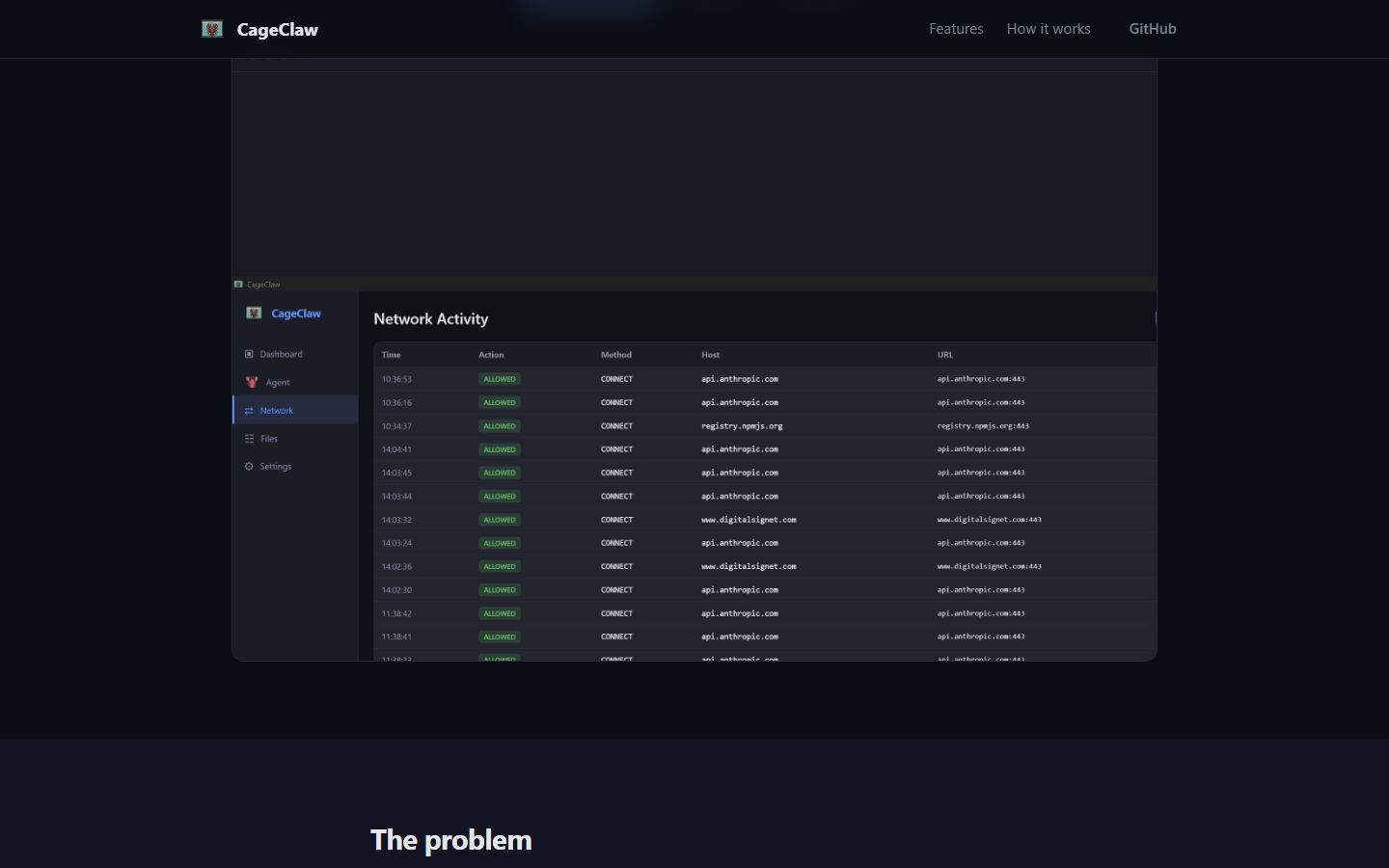Open the Features nav link
Screen dimensions: 1389x868
click(x=956, y=29)
